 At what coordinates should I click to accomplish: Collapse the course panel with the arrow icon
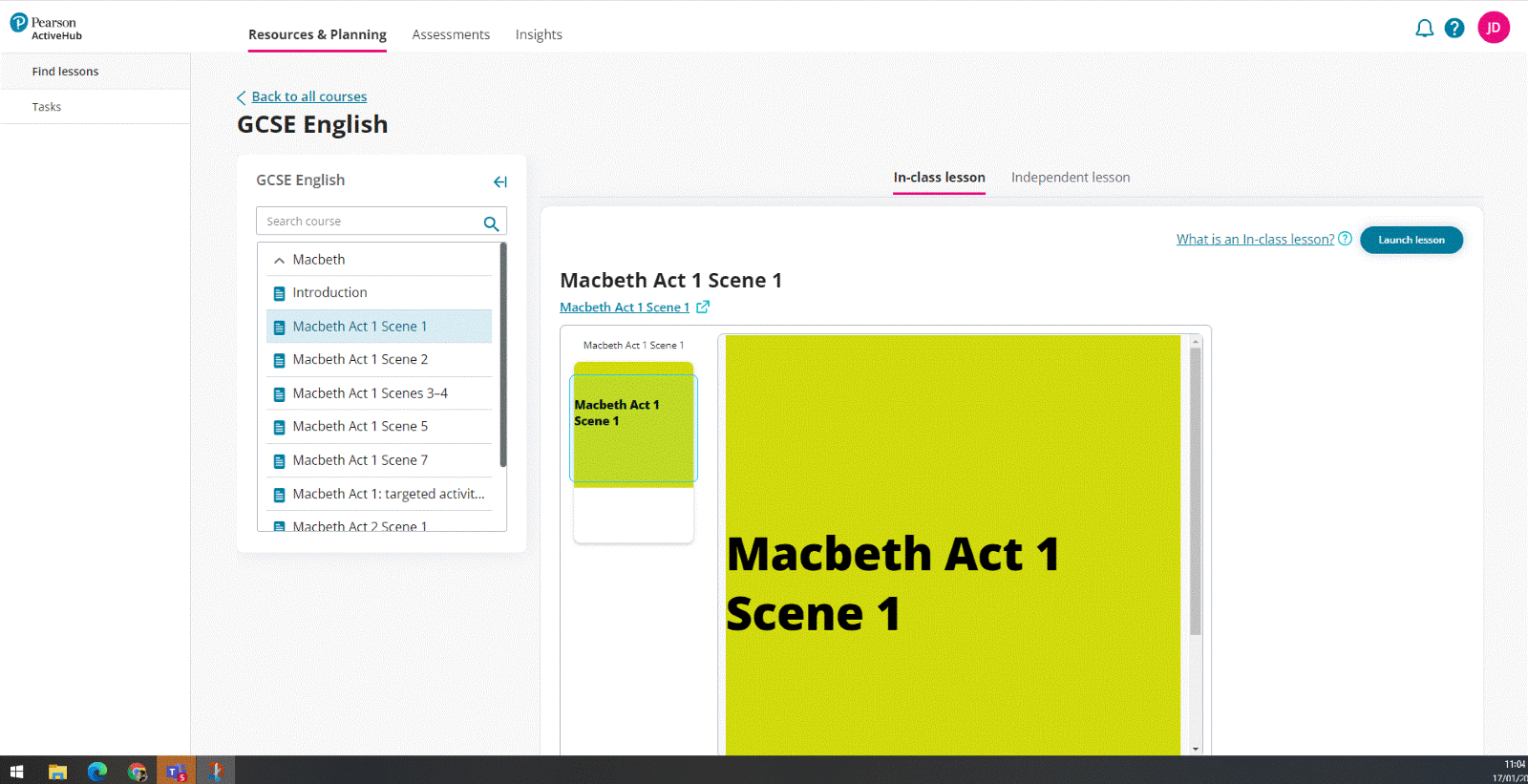499,181
